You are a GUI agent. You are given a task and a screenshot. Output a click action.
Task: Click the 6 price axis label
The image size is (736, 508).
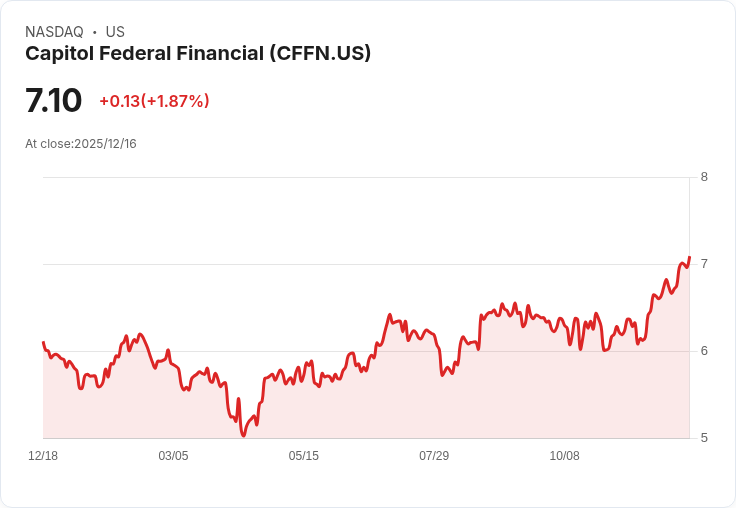(704, 351)
